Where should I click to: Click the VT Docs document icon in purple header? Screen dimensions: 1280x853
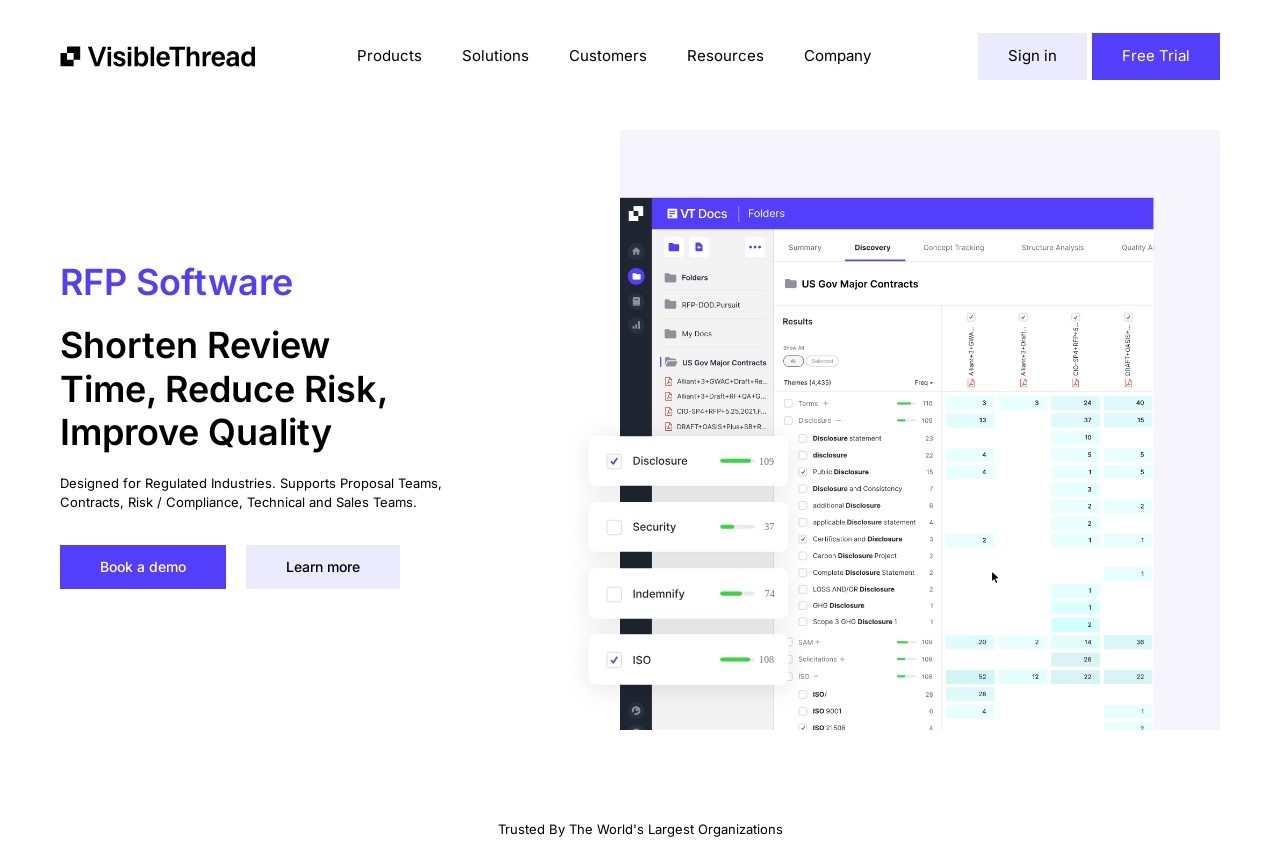(672, 213)
